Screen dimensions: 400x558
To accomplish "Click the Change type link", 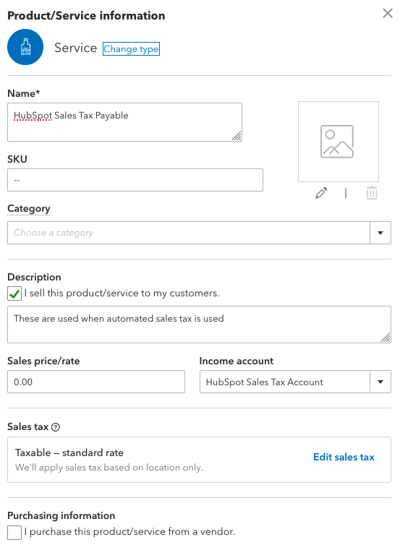I will [131, 49].
